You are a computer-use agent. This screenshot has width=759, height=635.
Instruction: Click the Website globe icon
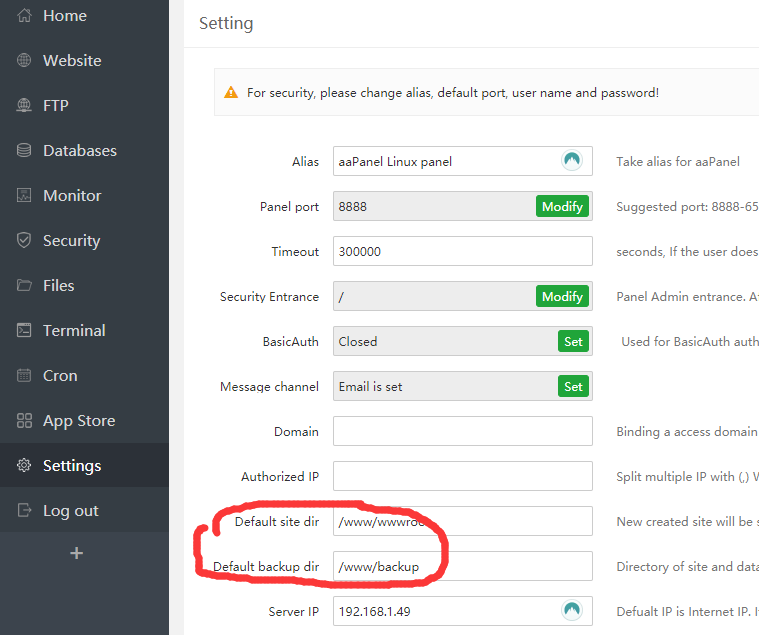click(25, 61)
